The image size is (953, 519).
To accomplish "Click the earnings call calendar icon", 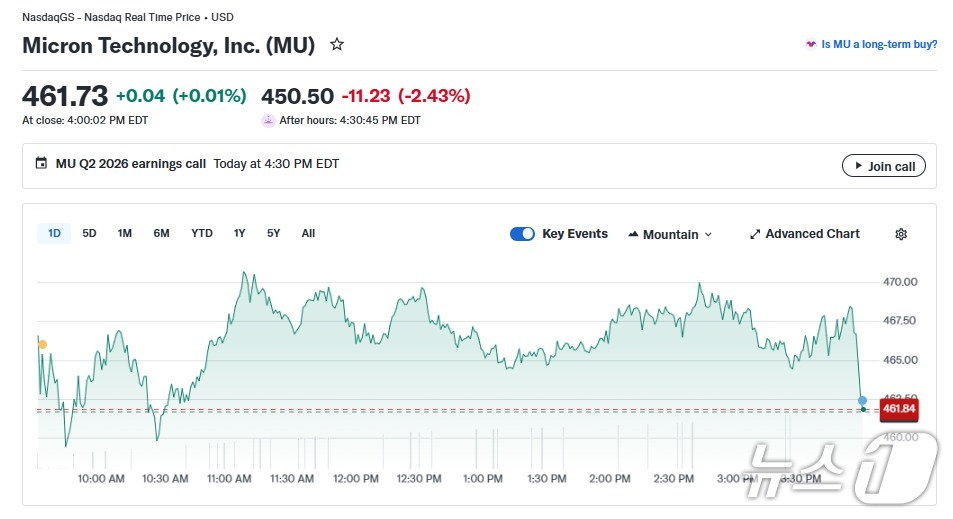I will 41,164.
